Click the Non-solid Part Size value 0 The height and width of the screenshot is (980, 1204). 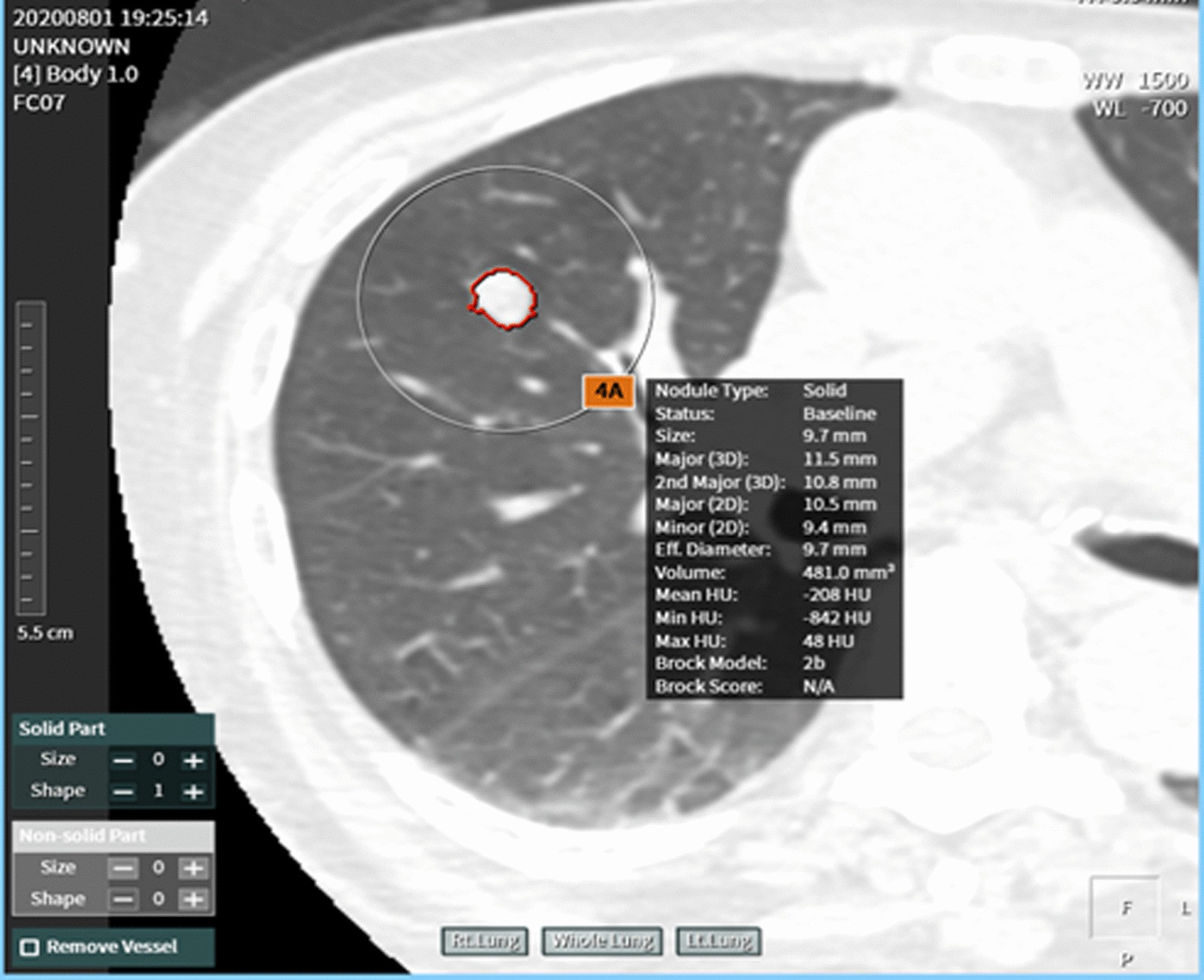pyautogui.click(x=158, y=867)
